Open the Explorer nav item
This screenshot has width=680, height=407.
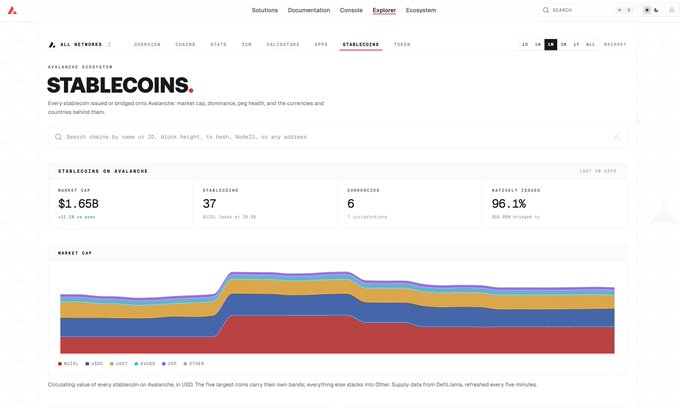click(x=384, y=10)
